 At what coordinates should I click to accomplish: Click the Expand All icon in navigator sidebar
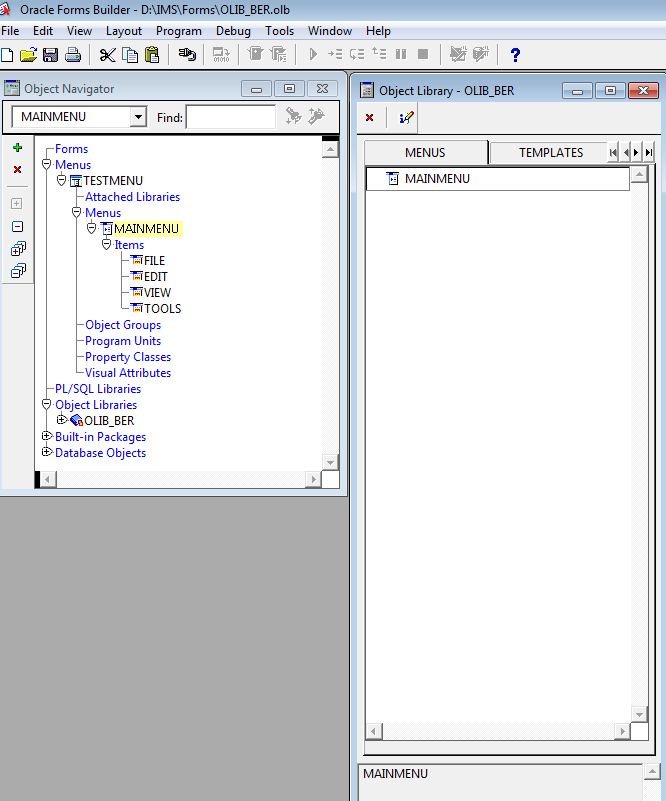18,249
